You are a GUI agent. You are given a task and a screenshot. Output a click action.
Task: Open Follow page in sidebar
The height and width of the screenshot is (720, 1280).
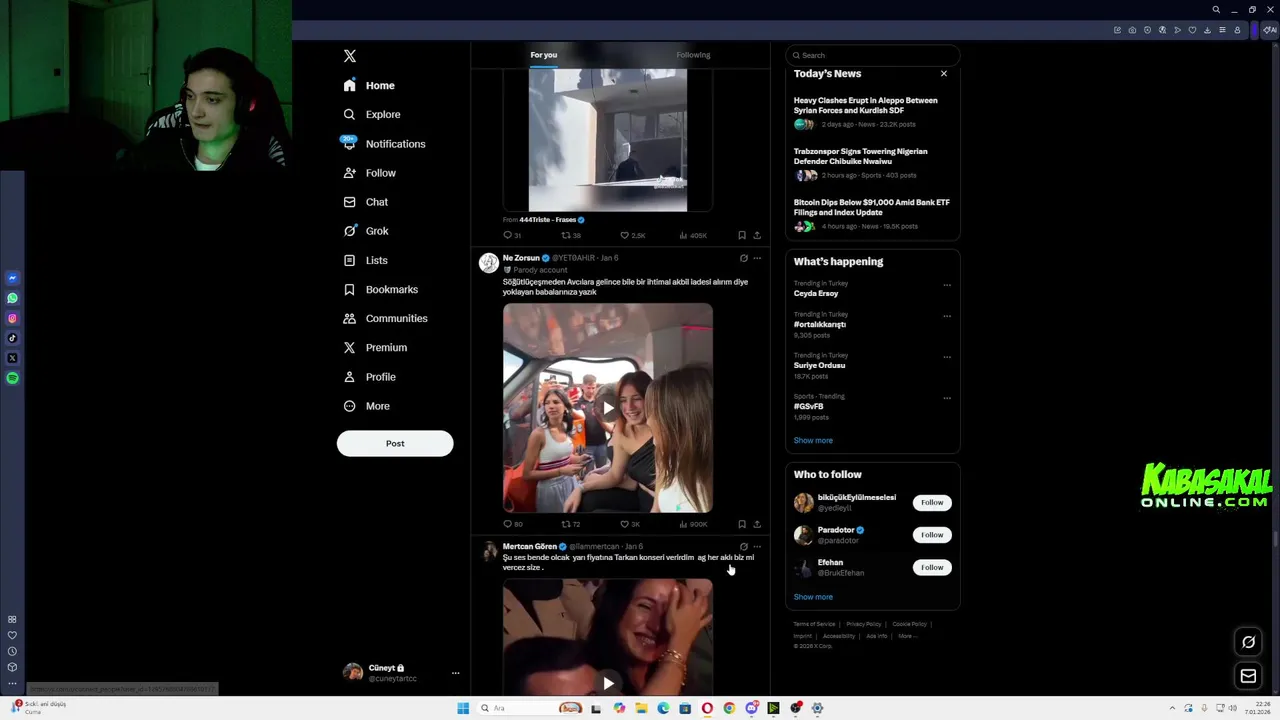coord(369,173)
